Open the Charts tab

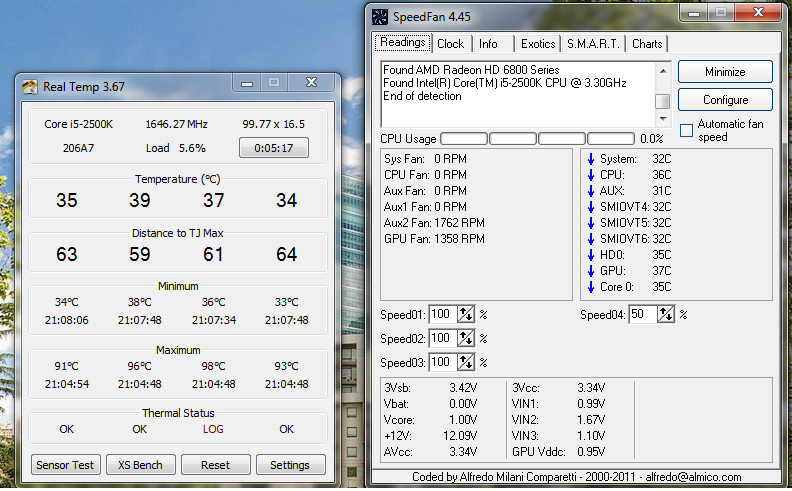click(x=647, y=44)
